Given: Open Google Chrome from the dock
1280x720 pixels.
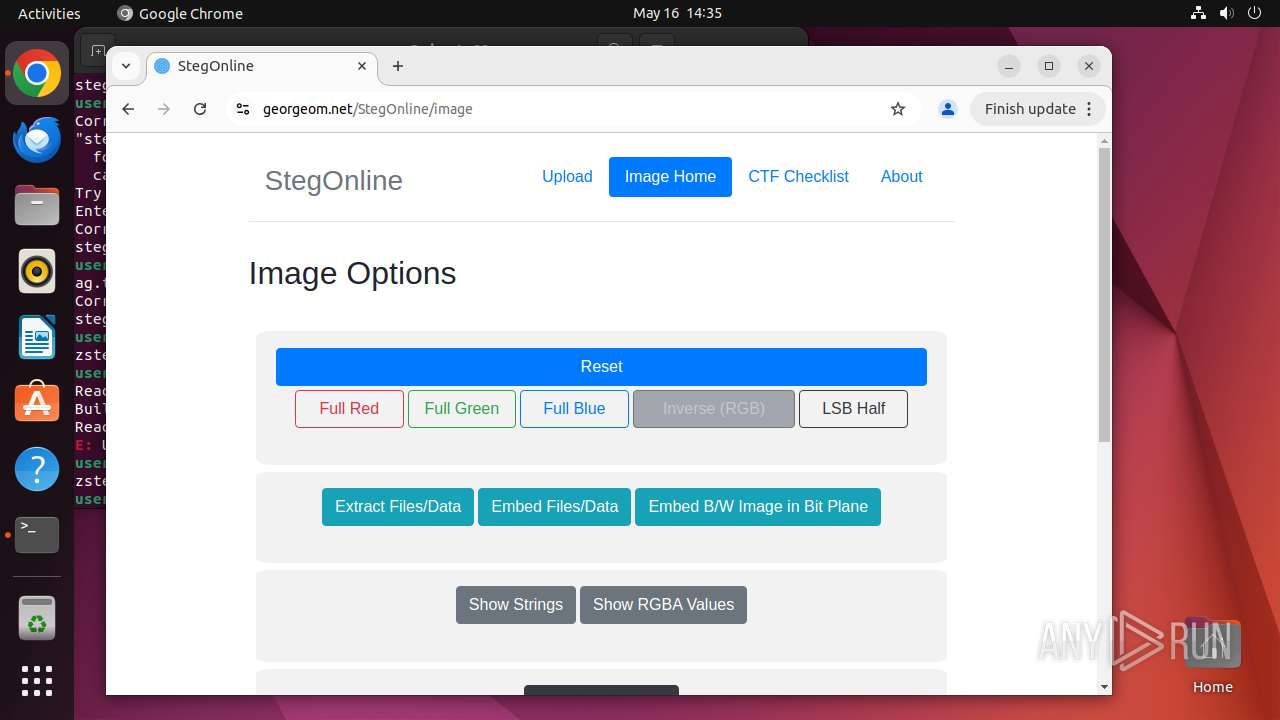Looking at the screenshot, I should click(37, 74).
